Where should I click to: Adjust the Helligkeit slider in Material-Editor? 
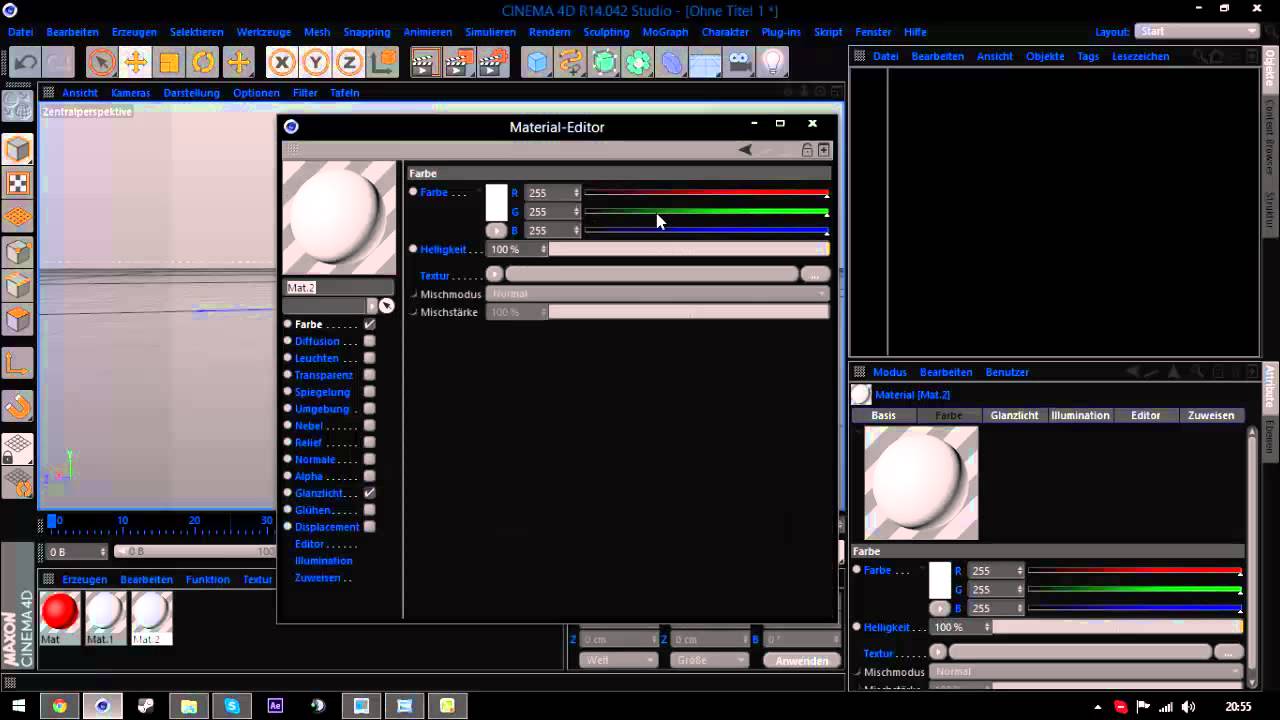click(689, 249)
